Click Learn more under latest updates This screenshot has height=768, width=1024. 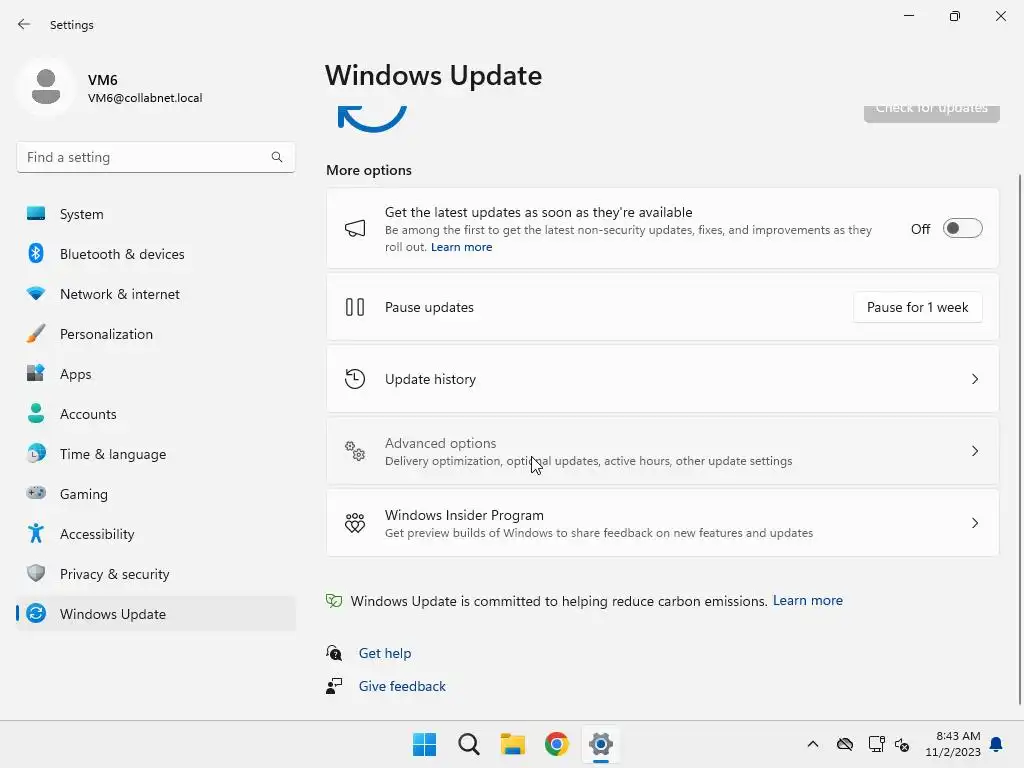[x=461, y=248]
